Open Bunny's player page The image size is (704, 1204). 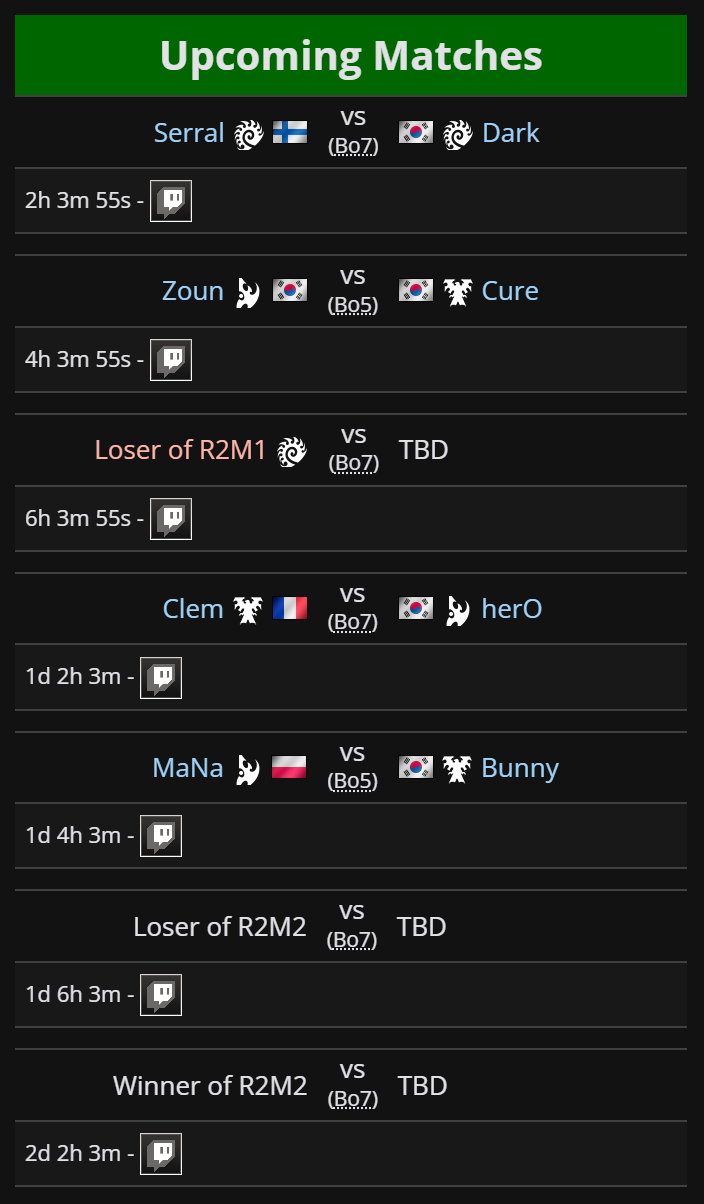coord(520,768)
